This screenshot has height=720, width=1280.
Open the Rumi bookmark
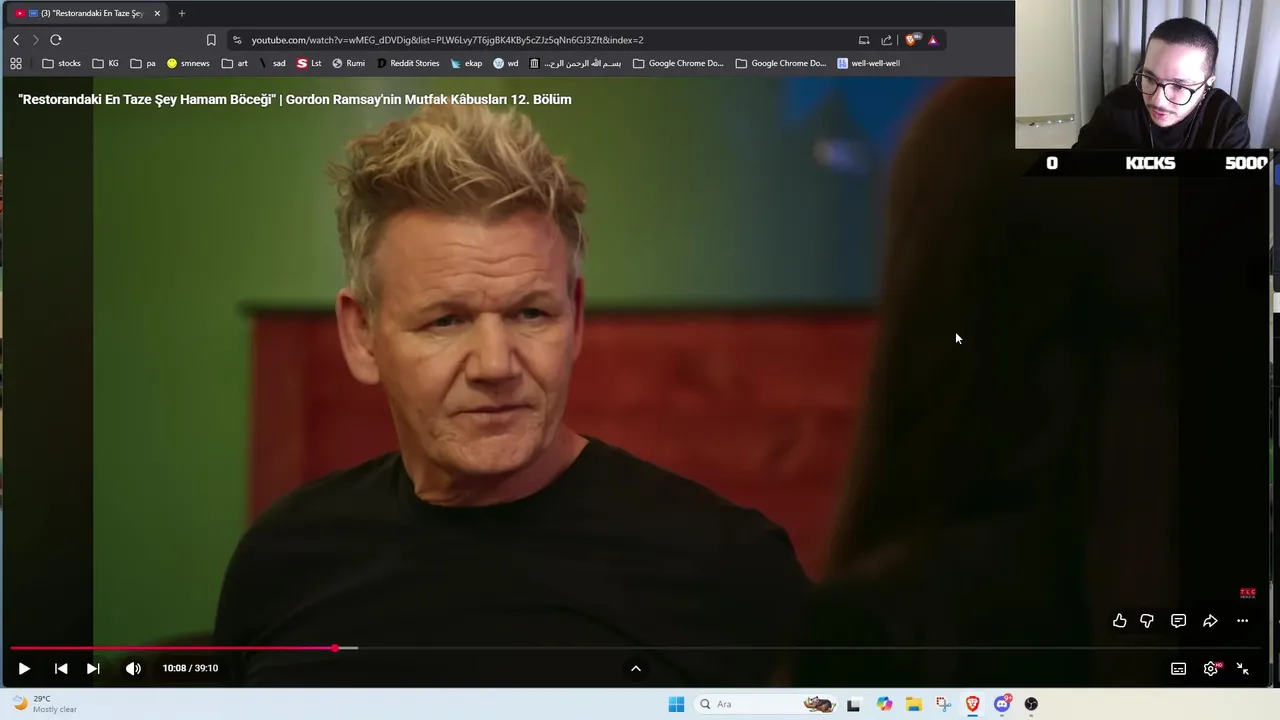pos(348,63)
